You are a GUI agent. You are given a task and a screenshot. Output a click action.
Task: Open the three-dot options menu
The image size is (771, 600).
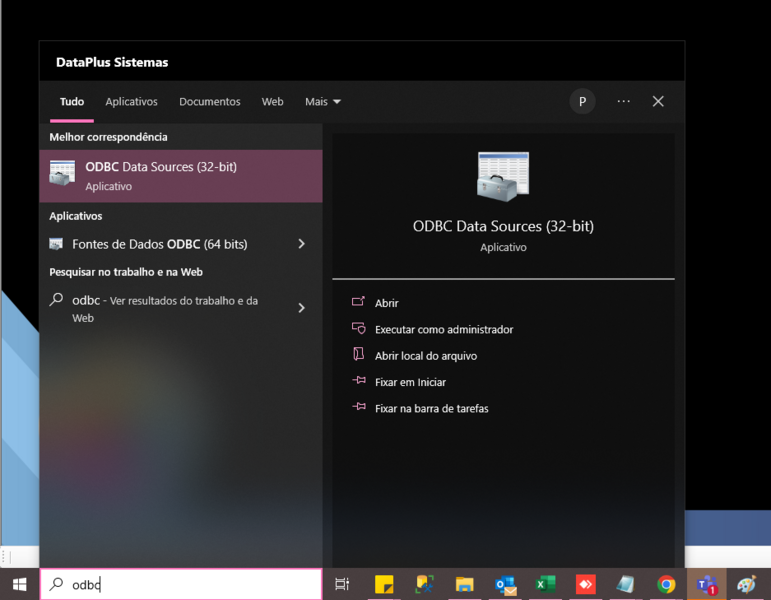click(x=623, y=101)
